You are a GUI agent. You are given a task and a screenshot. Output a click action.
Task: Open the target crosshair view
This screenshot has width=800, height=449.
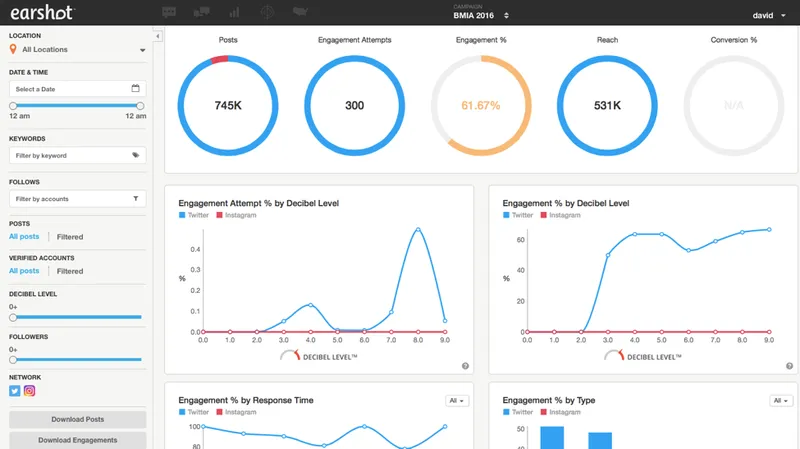pyautogui.click(x=267, y=12)
